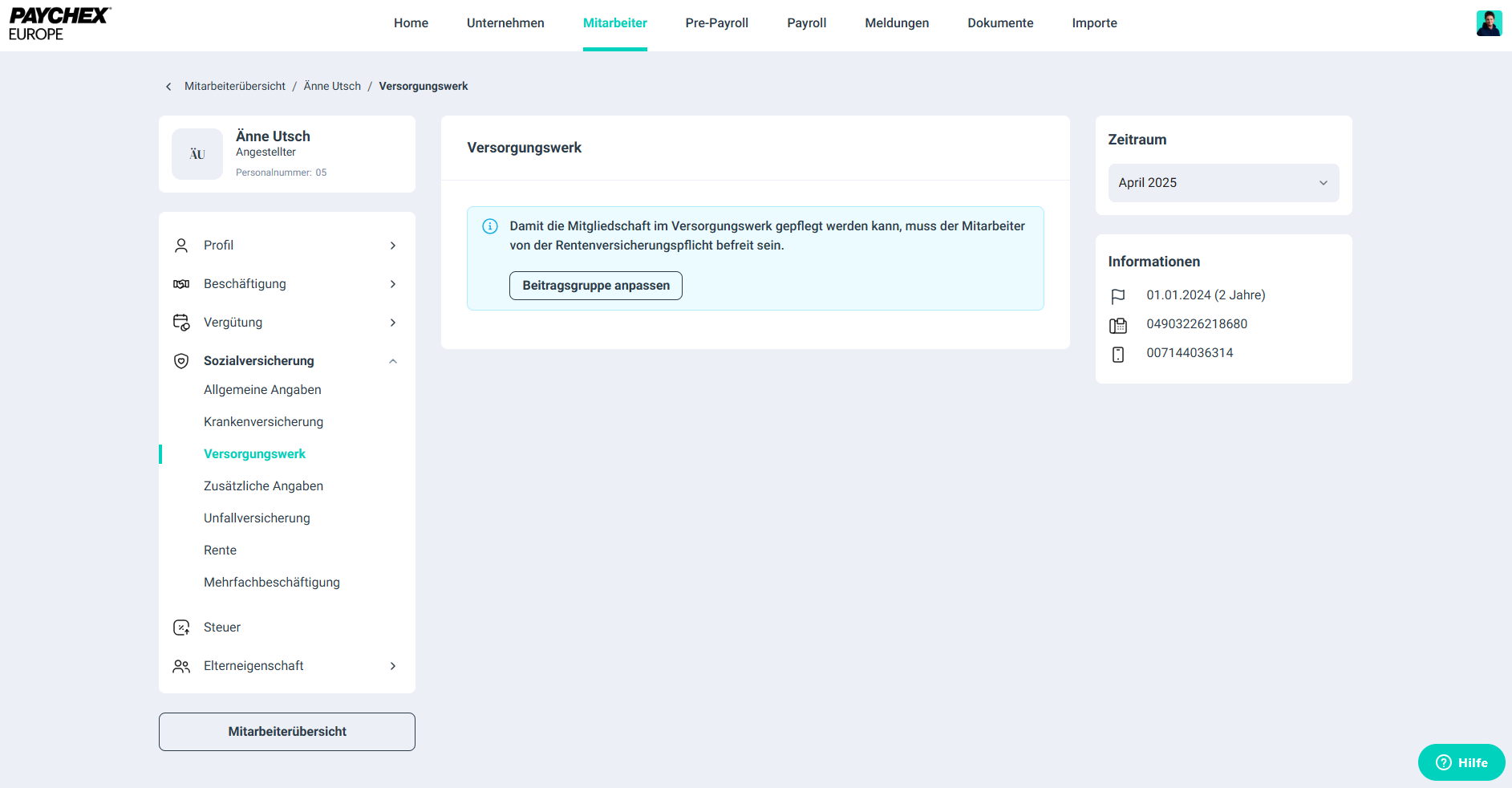The height and width of the screenshot is (788, 1512).
Task: Open the Dokumente menu item
Action: click(x=1000, y=23)
